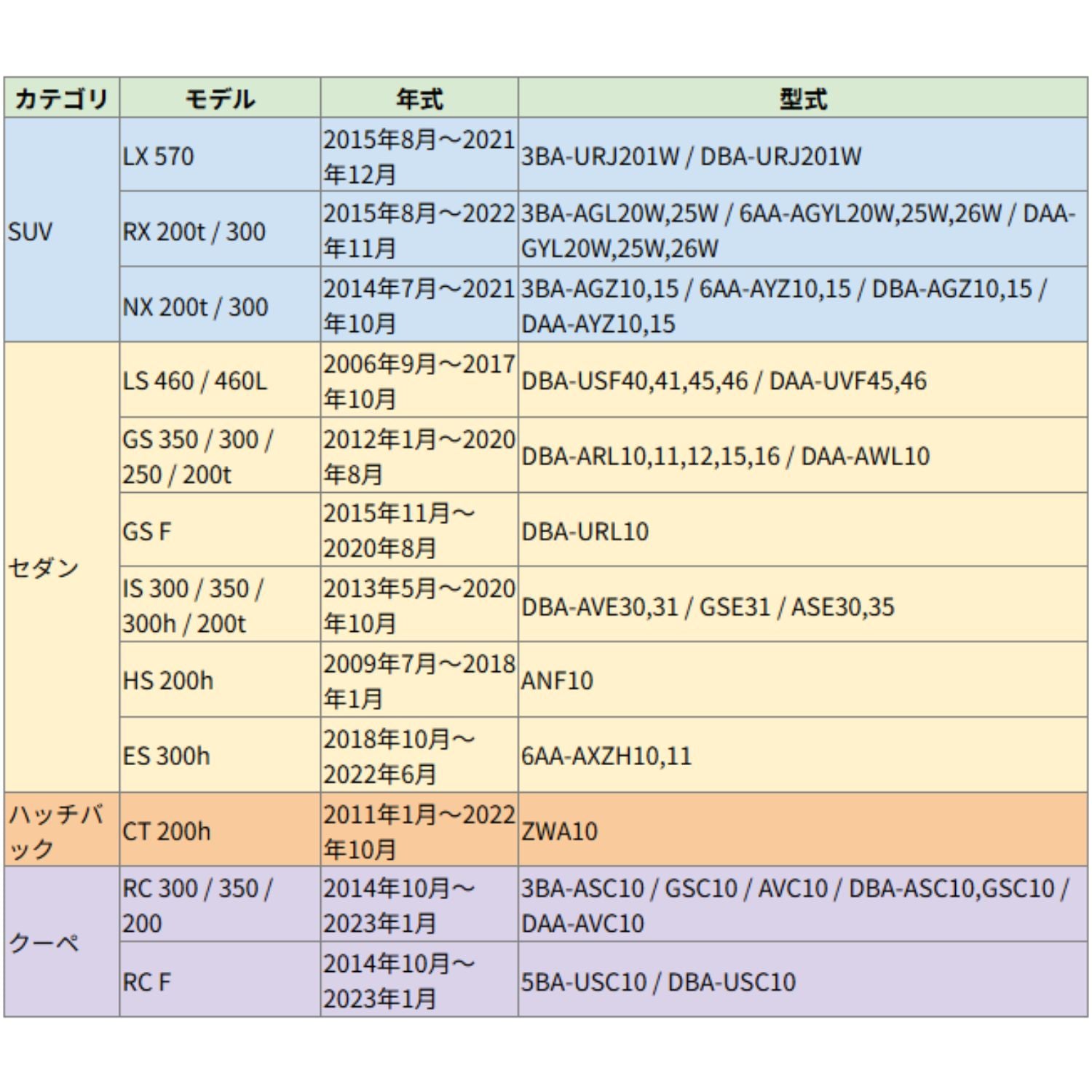Click the ES 300h model cell

coord(220,755)
